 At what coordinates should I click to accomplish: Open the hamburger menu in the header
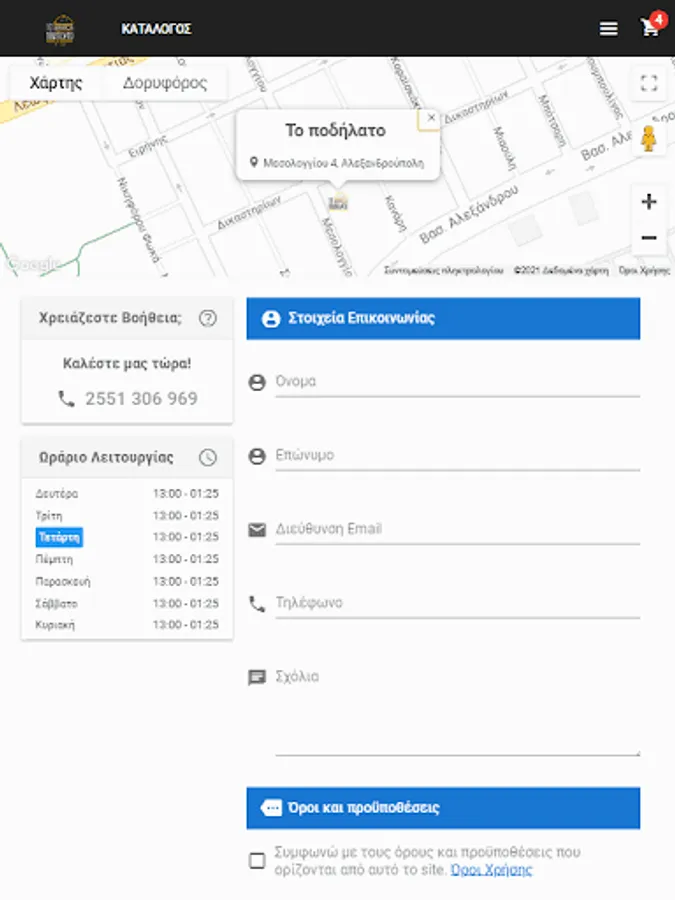coord(608,28)
